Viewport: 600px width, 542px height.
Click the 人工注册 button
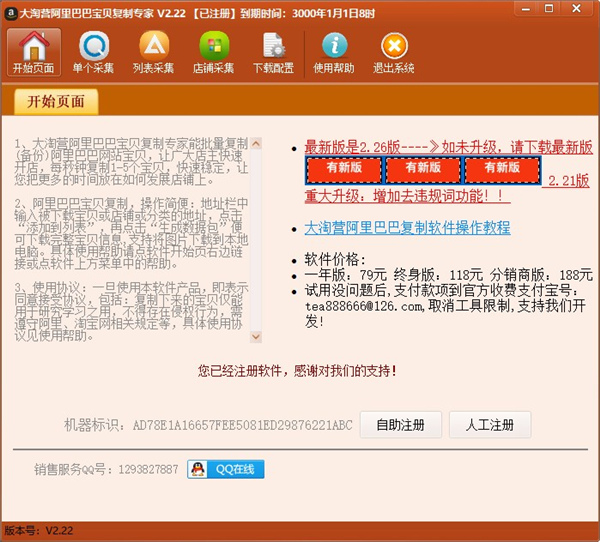pos(490,425)
